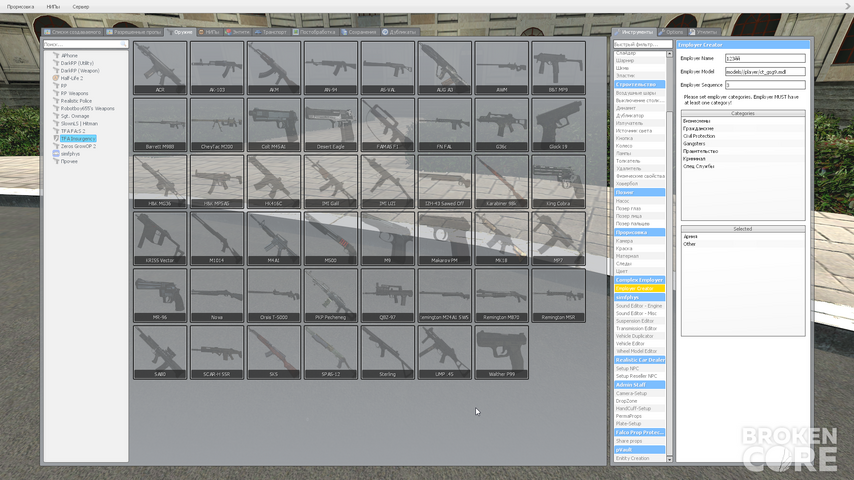Switch to the Транспорт tab
The height and width of the screenshot is (480, 854).
click(271, 32)
